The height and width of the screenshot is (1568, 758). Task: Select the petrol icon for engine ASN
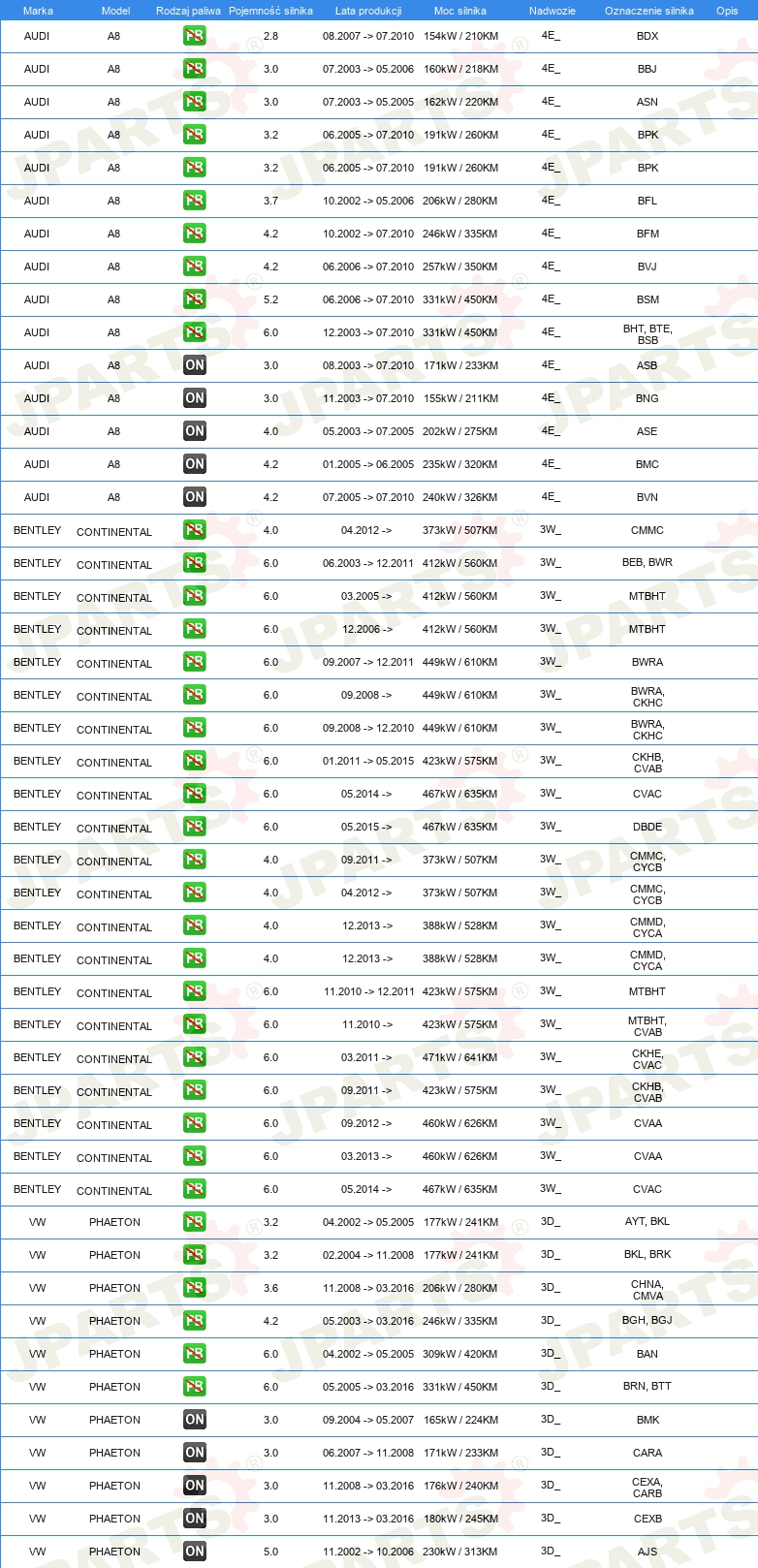click(195, 102)
